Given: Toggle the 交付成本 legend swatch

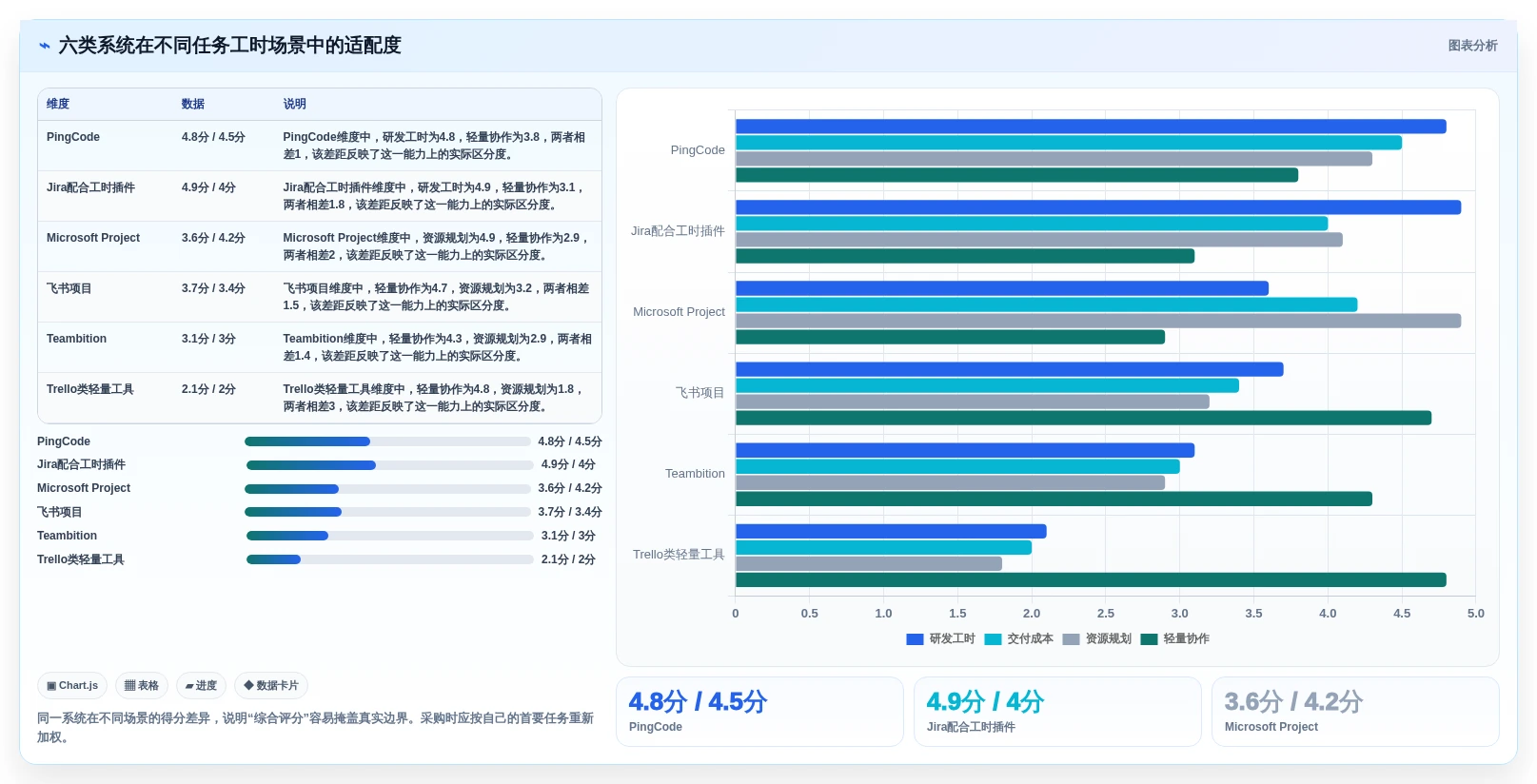Looking at the screenshot, I should click(993, 639).
